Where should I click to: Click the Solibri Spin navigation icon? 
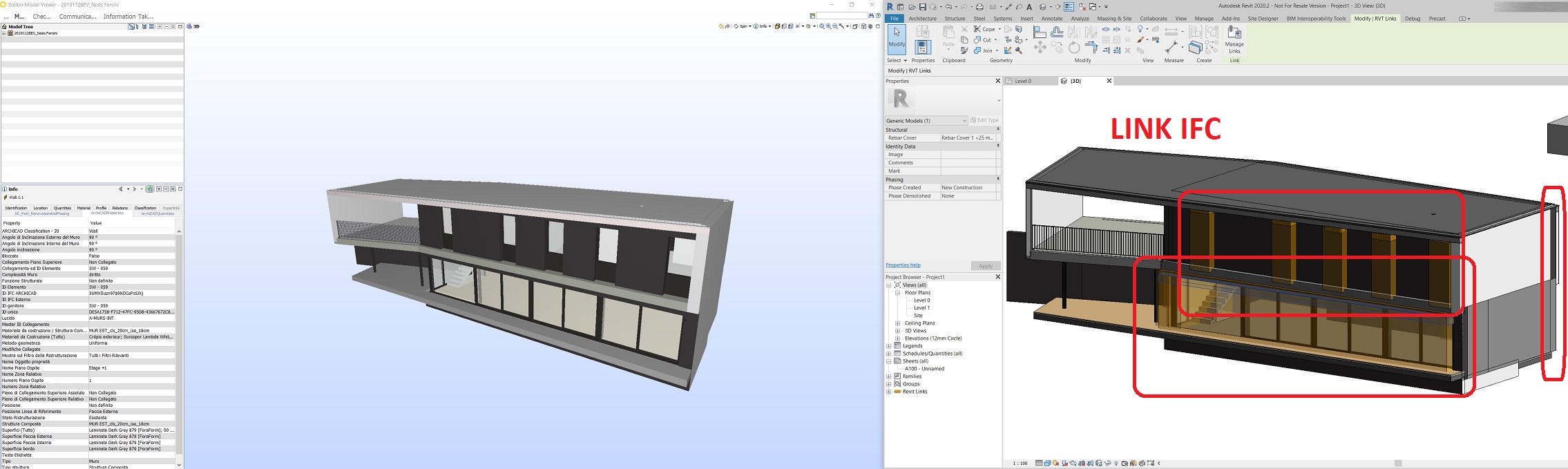tap(736, 26)
